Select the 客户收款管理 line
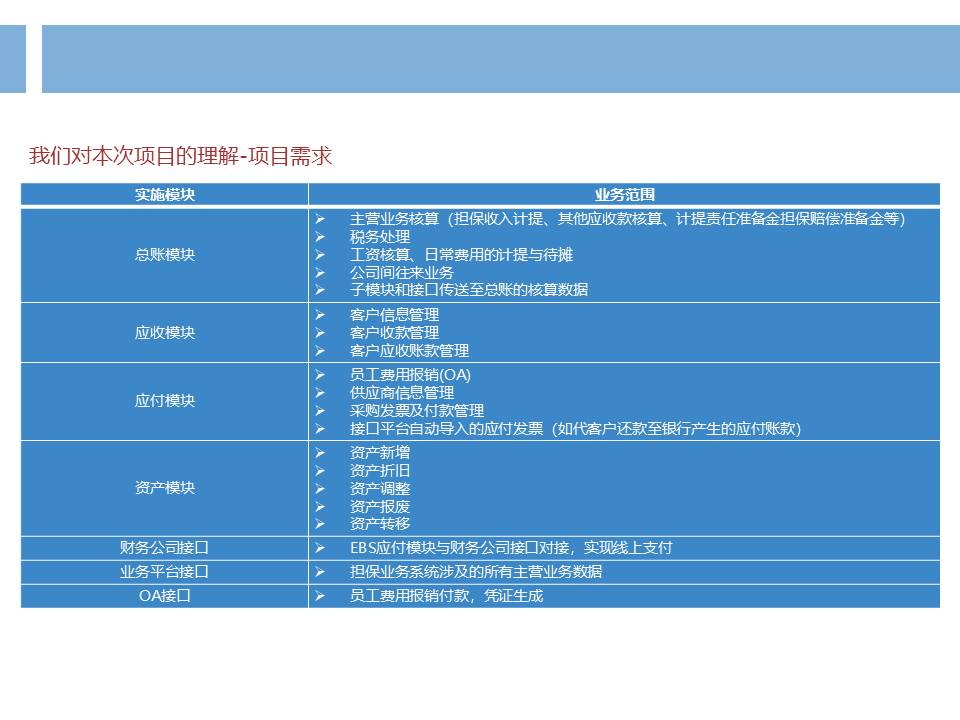 (394, 332)
